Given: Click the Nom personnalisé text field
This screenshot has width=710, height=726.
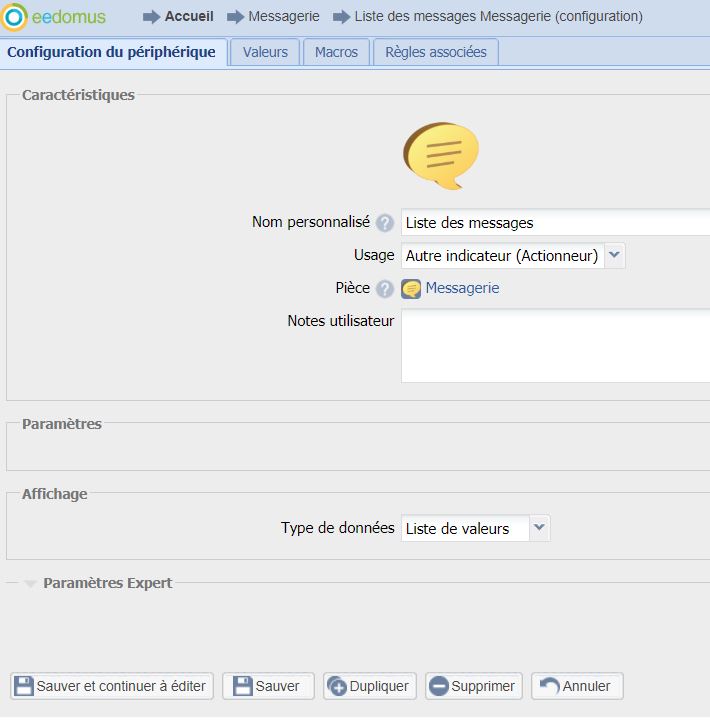Looking at the screenshot, I should click(x=555, y=223).
